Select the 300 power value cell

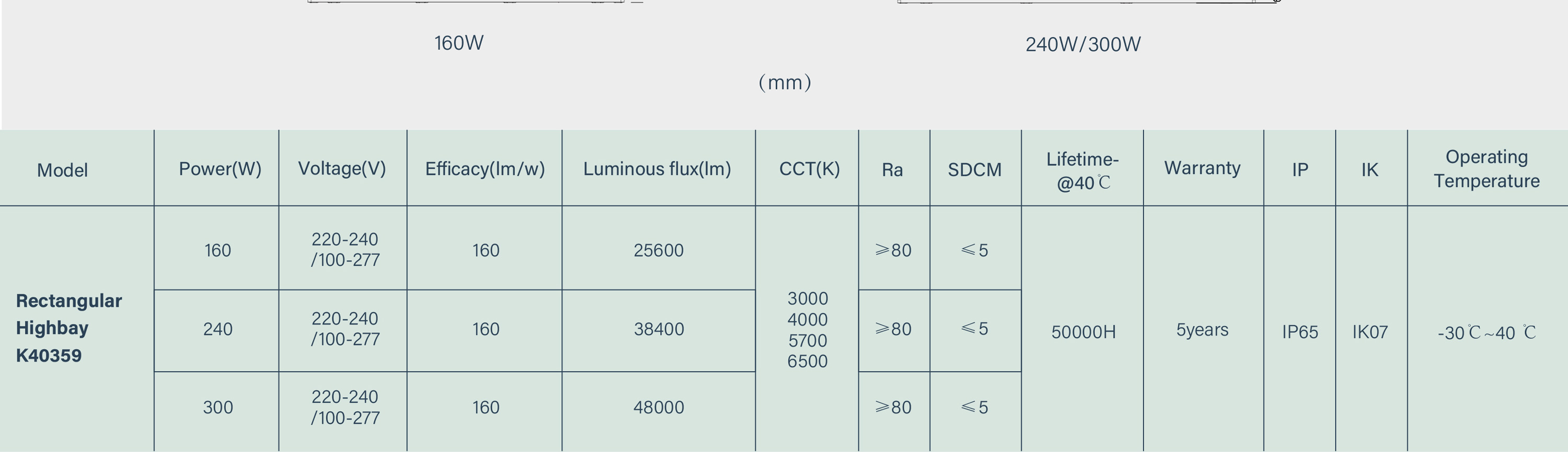pos(218,407)
